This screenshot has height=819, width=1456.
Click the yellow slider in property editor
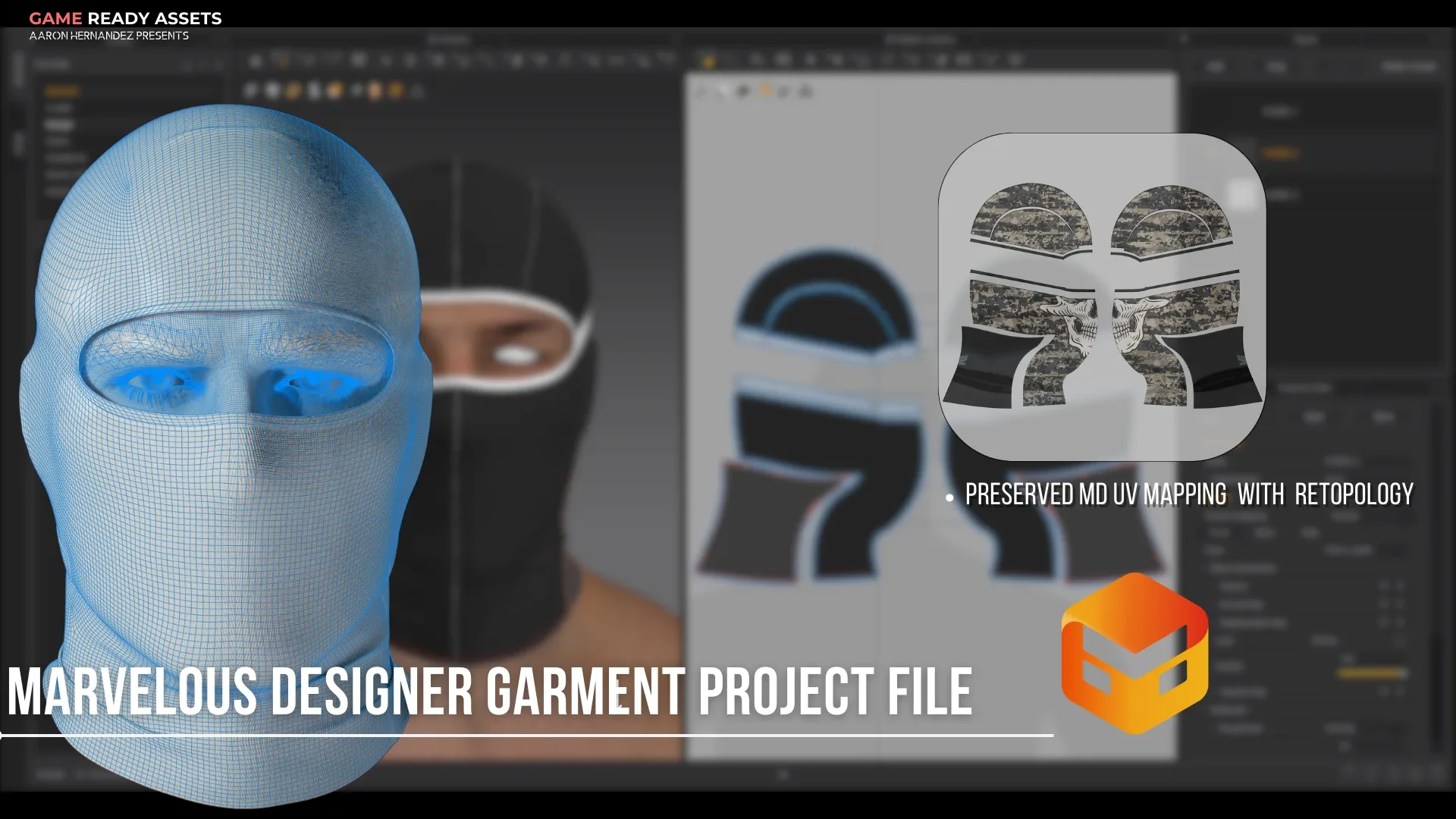click(x=1371, y=673)
